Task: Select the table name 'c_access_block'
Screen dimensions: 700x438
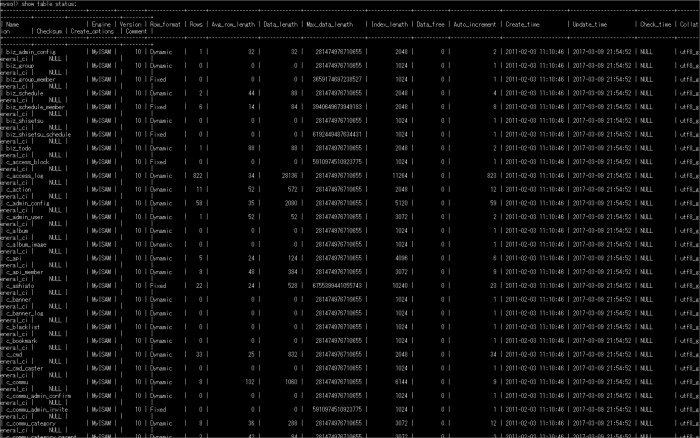Action: click(x=28, y=162)
